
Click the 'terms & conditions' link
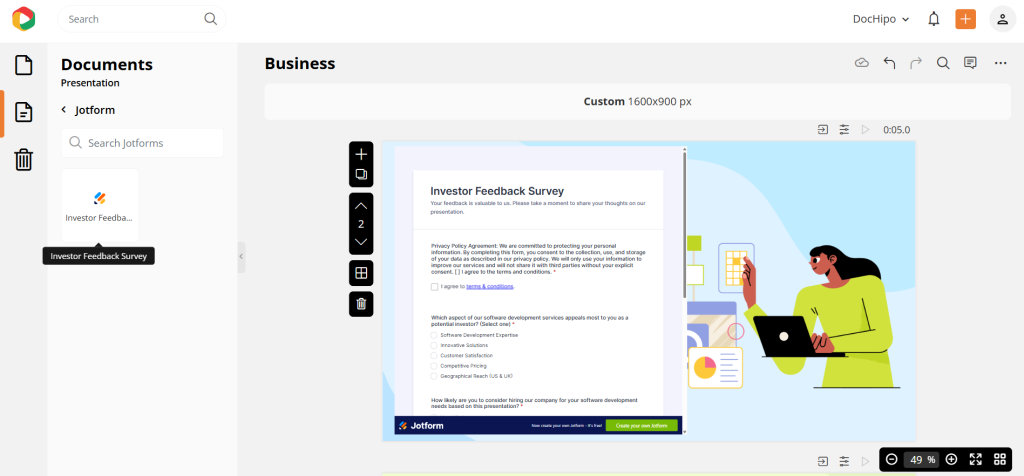490,286
